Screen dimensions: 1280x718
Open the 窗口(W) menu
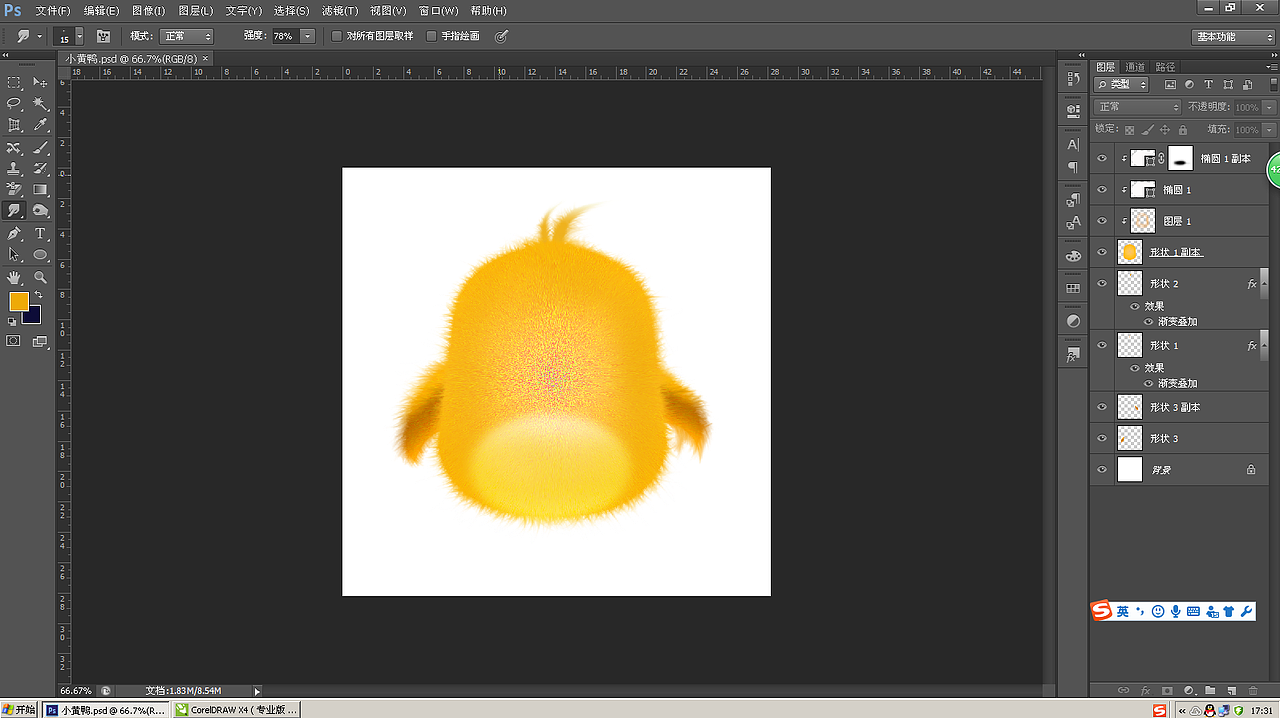pos(438,10)
